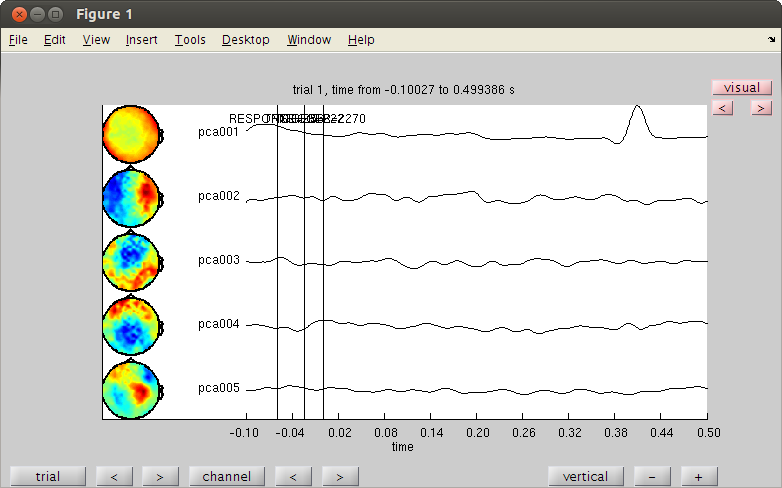Open the Help menu

(361, 40)
